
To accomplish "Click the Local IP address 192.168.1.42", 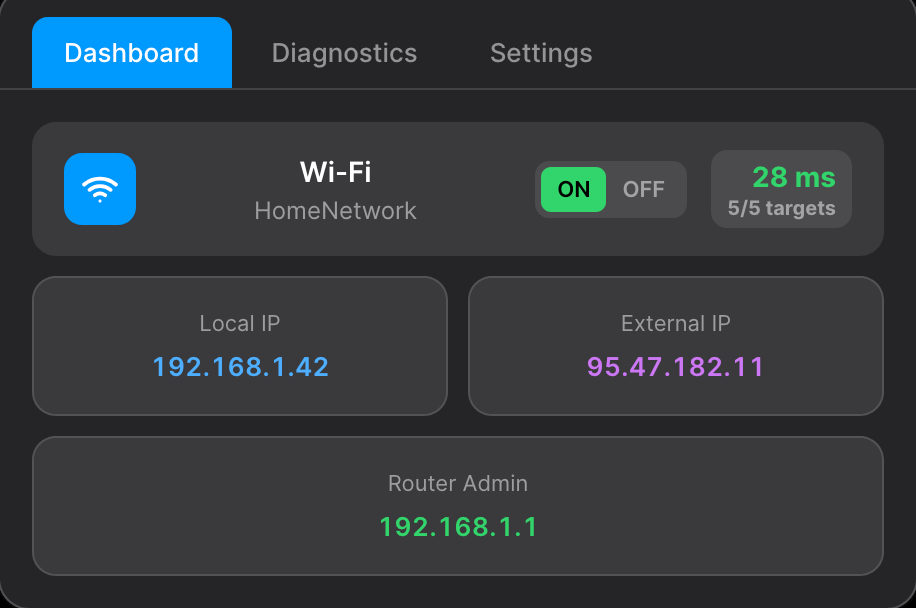I will click(x=240, y=367).
